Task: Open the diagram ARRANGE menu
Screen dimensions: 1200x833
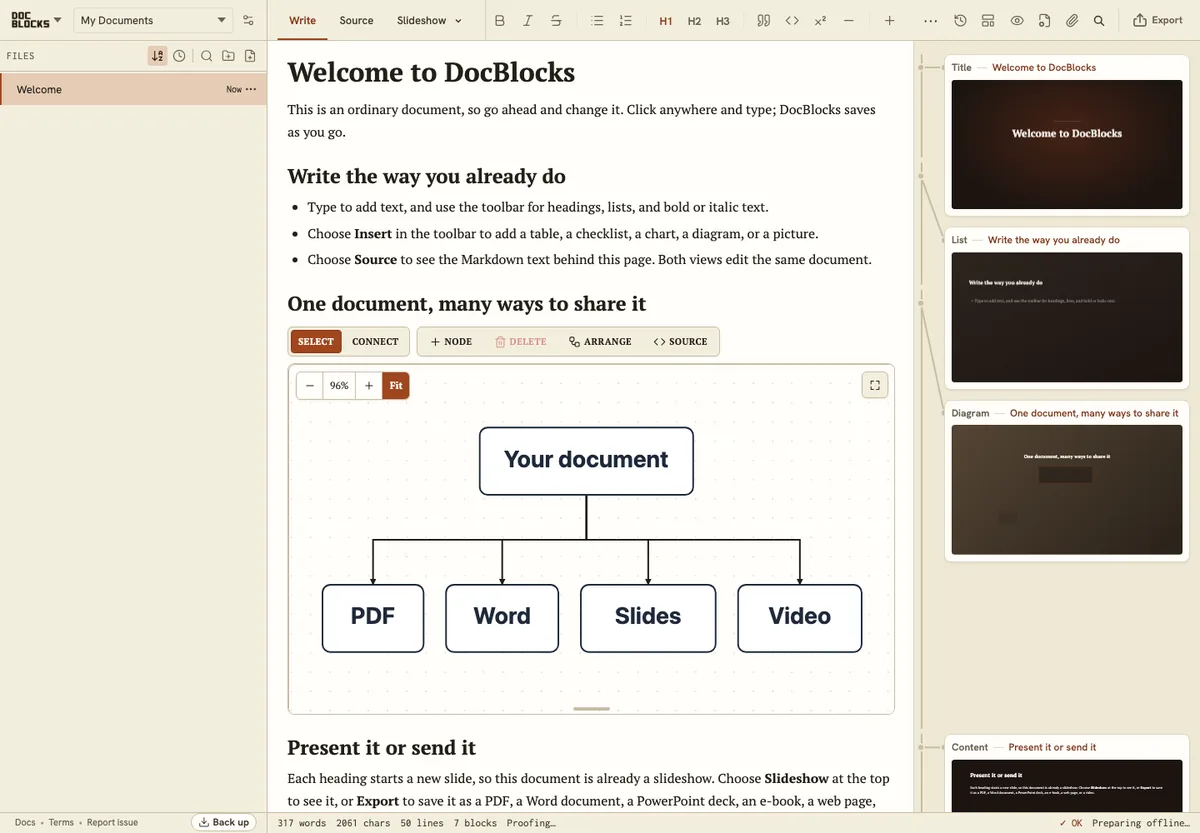Action: (600, 341)
